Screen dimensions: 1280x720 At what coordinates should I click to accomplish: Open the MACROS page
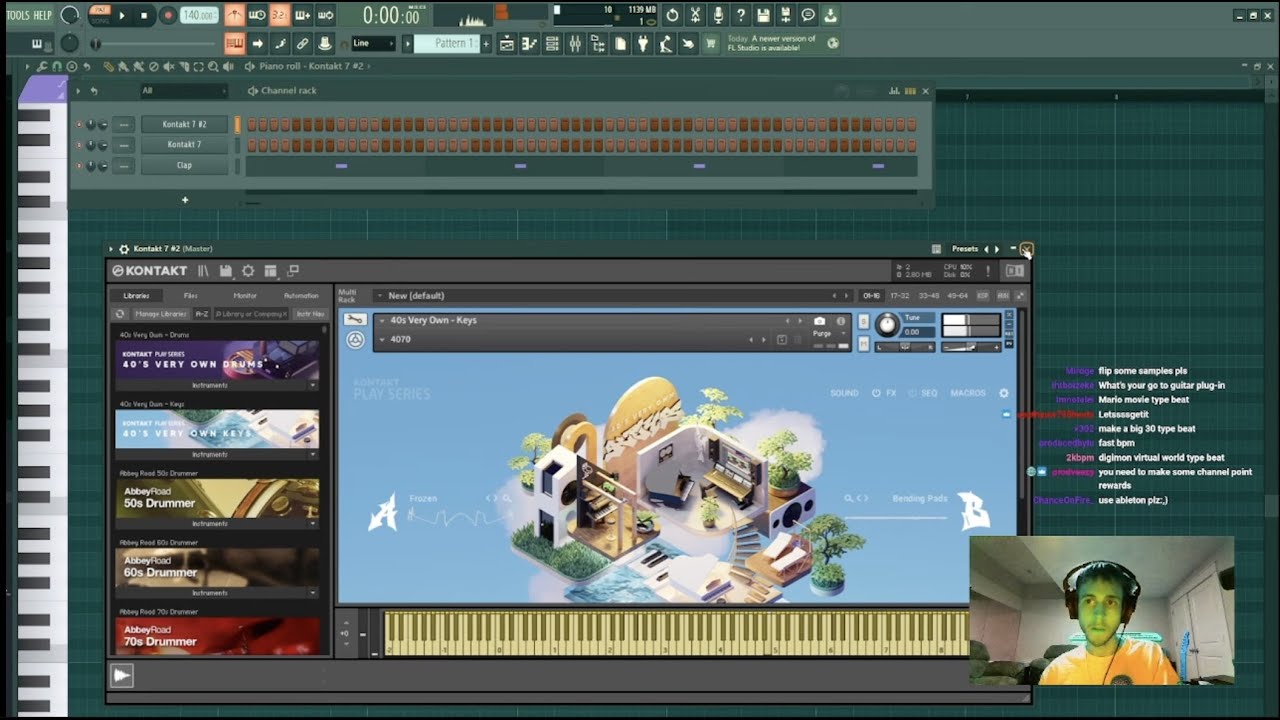968,393
